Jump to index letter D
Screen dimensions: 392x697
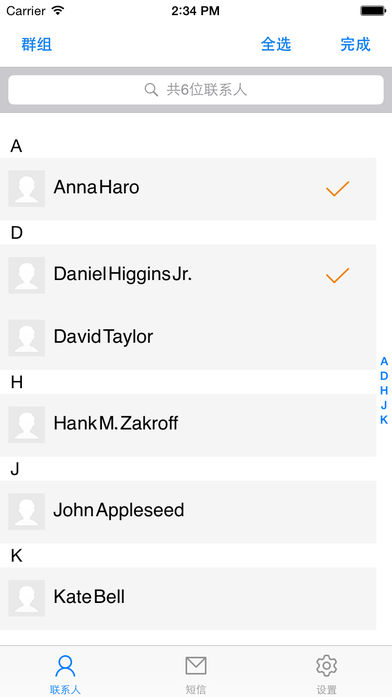pos(384,376)
